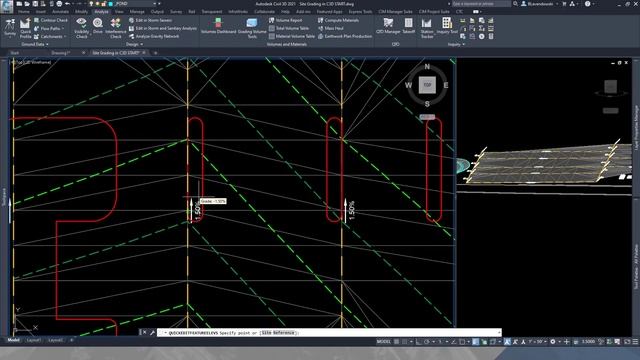Switch to the Start file tab
The height and width of the screenshot is (360, 640).
pos(15,53)
